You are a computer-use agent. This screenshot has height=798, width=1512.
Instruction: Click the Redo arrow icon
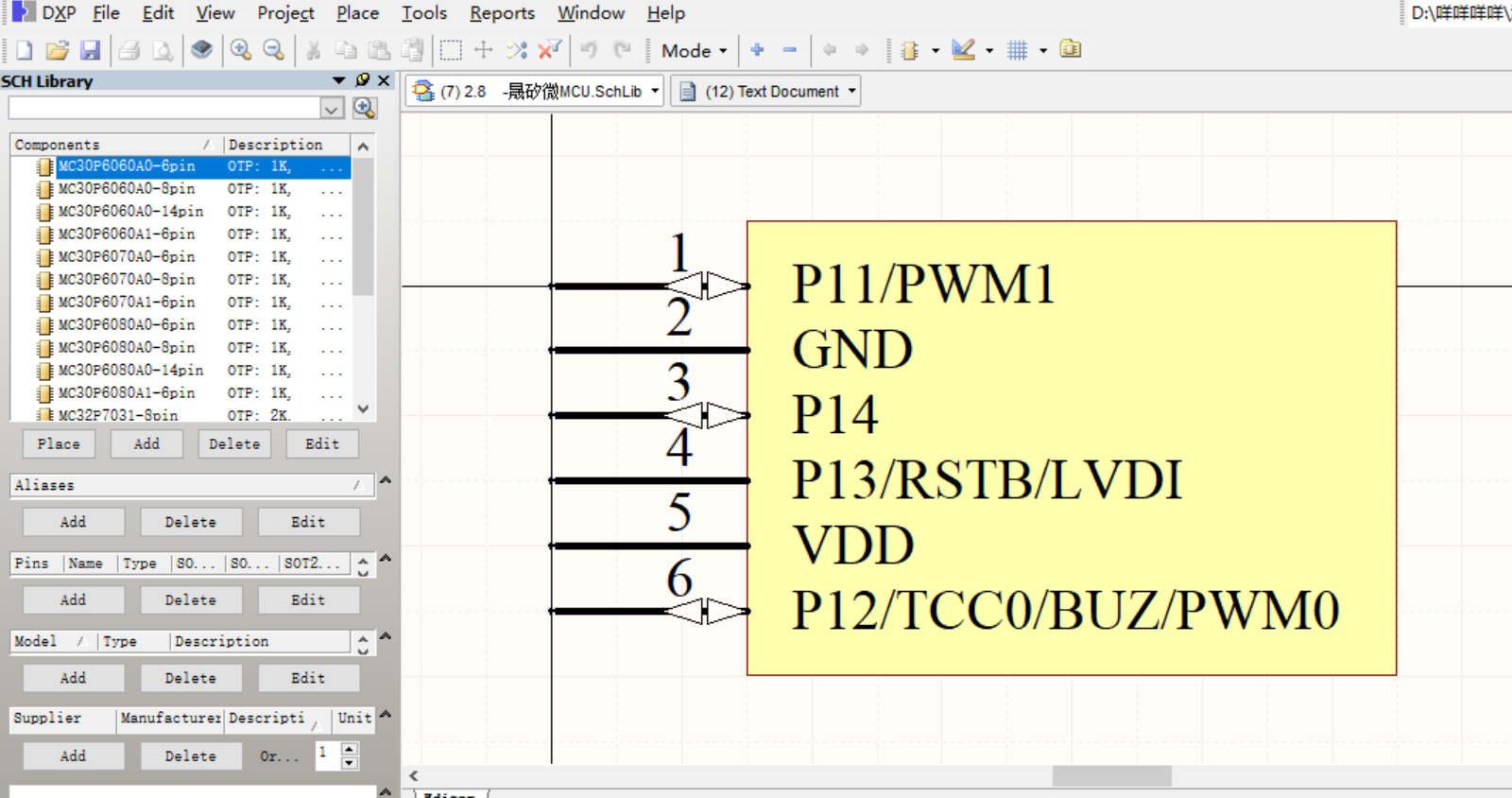(x=622, y=50)
